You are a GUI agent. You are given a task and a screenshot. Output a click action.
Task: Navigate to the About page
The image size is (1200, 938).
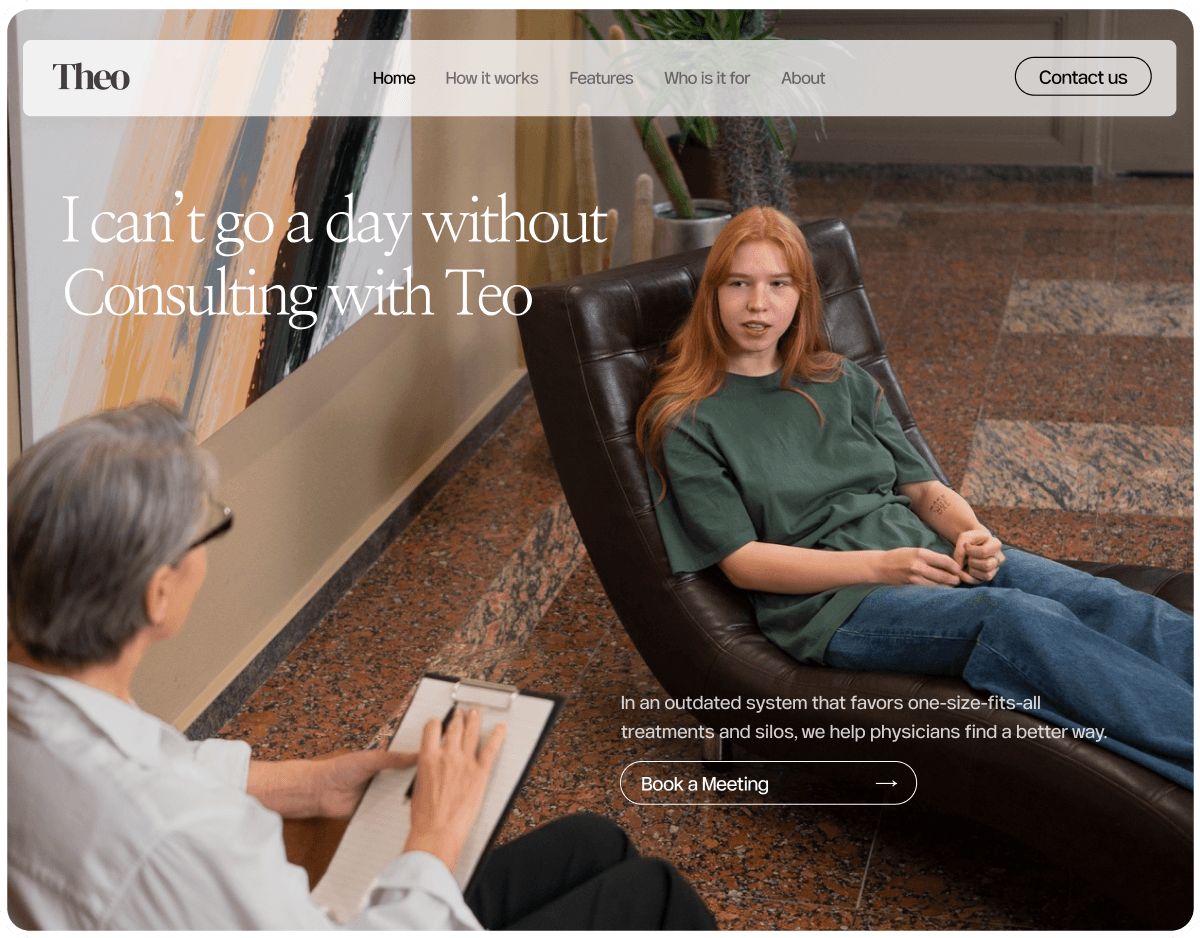(x=803, y=78)
